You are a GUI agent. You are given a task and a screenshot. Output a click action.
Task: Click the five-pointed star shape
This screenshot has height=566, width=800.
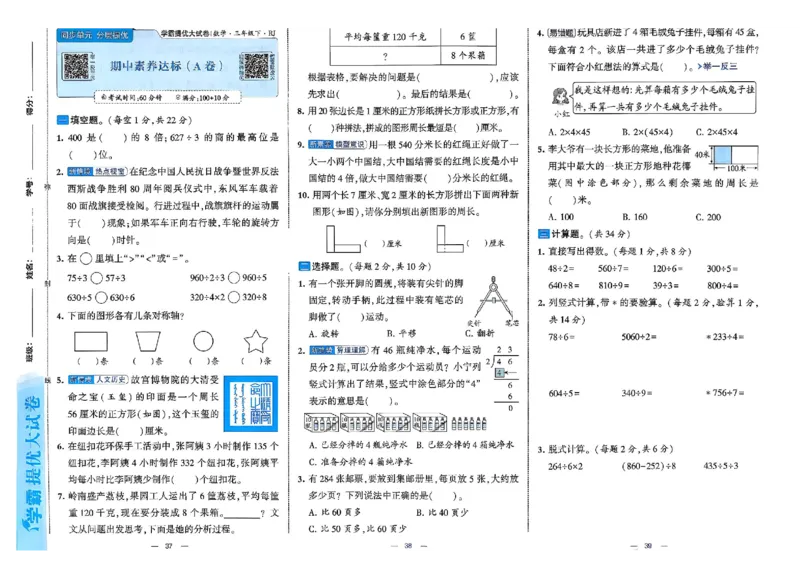click(x=256, y=341)
